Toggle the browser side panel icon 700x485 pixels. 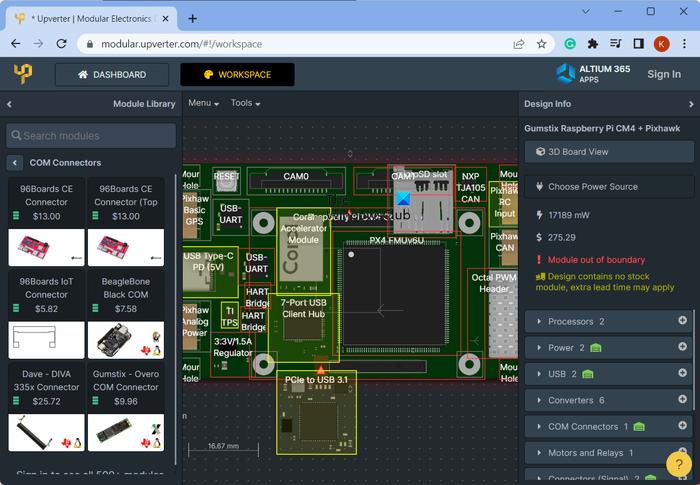638,44
